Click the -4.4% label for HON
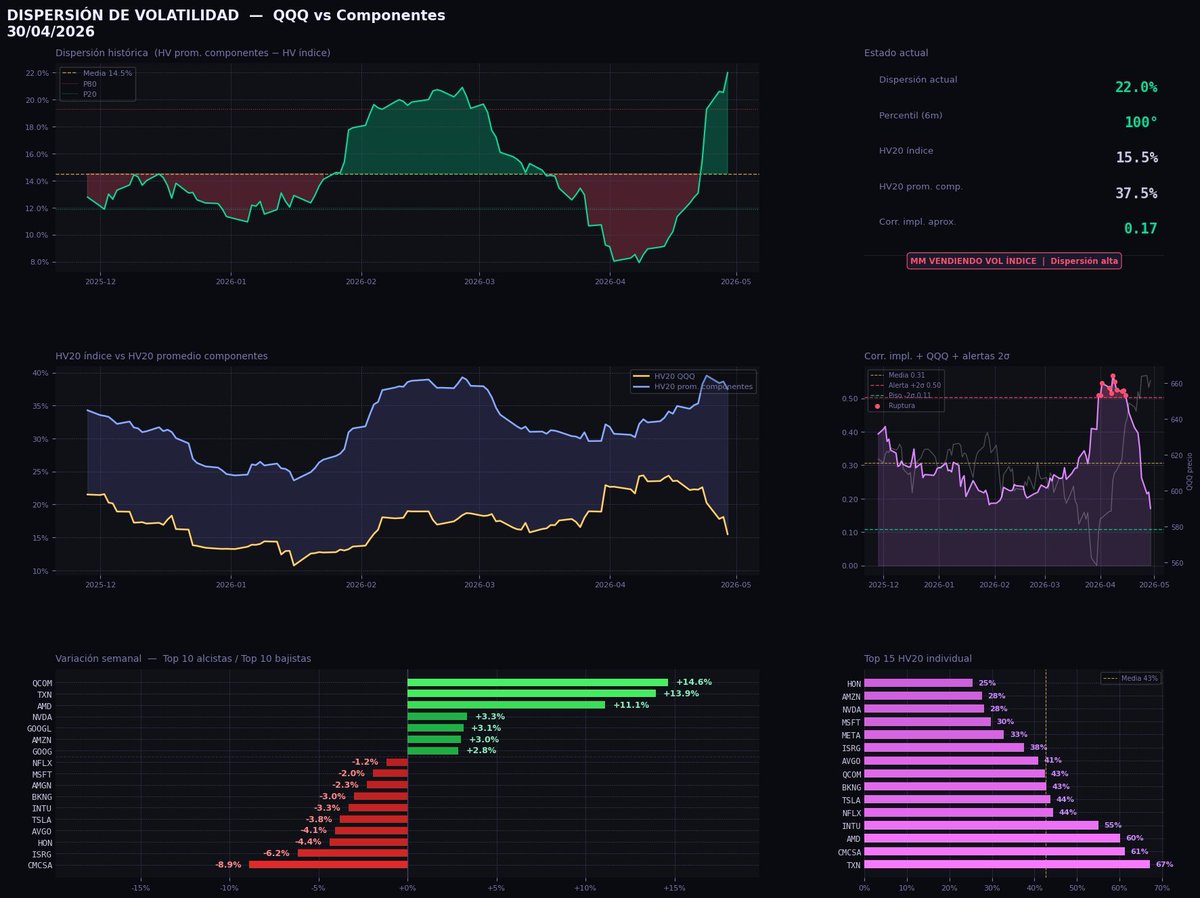 [308, 842]
